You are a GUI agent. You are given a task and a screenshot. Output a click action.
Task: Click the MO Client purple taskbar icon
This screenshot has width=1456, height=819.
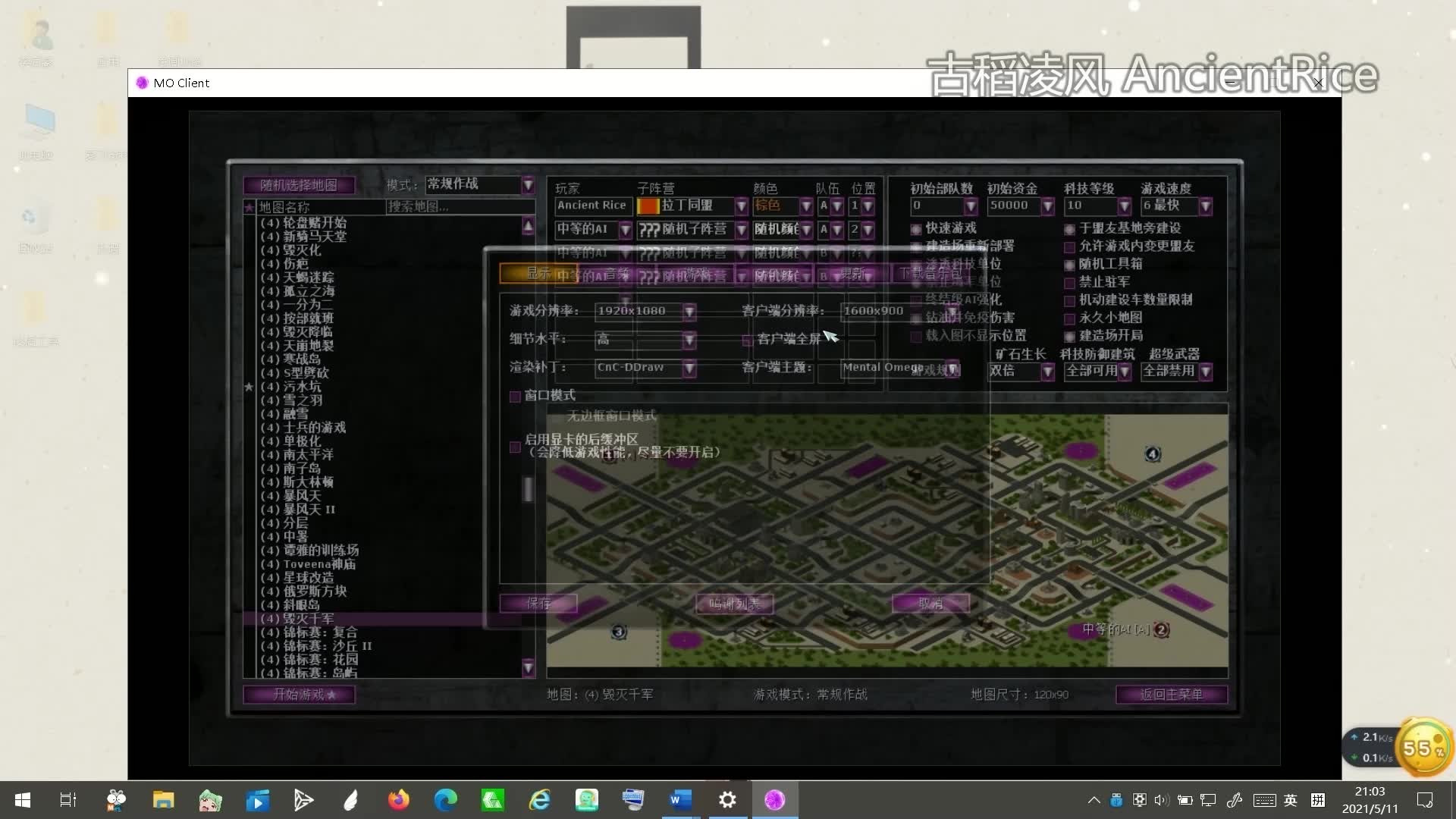[x=774, y=800]
